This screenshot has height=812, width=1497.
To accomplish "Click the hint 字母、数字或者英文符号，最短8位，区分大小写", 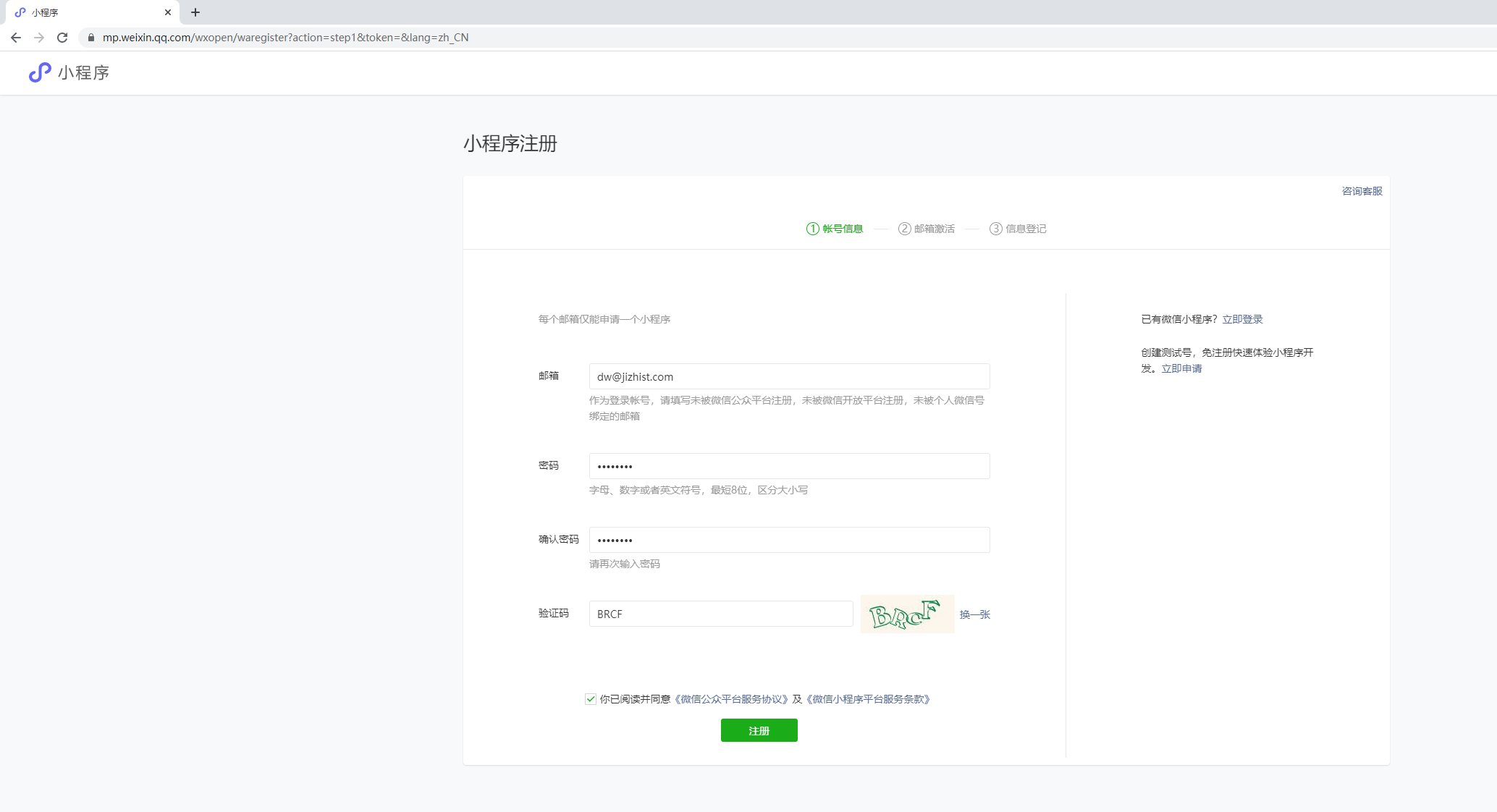I will [x=699, y=490].
